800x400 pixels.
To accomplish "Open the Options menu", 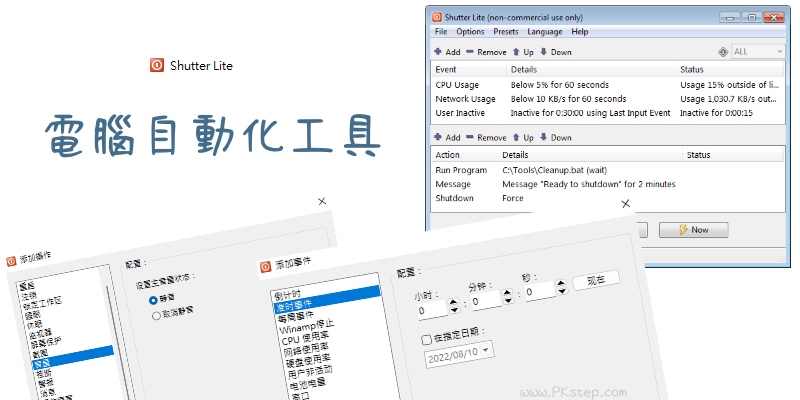I will (470, 32).
